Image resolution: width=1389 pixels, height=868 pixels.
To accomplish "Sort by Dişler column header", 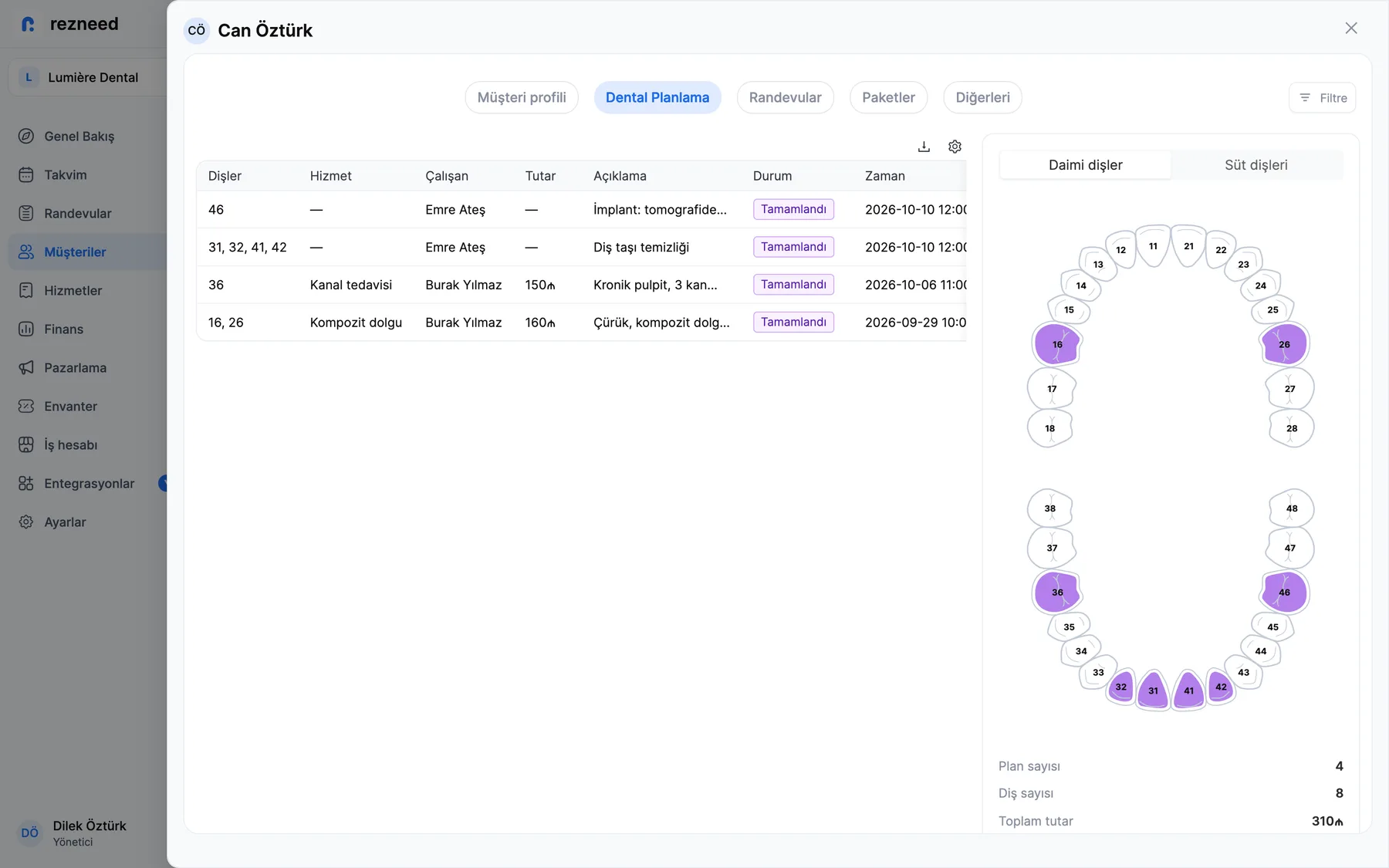I will 225,176.
